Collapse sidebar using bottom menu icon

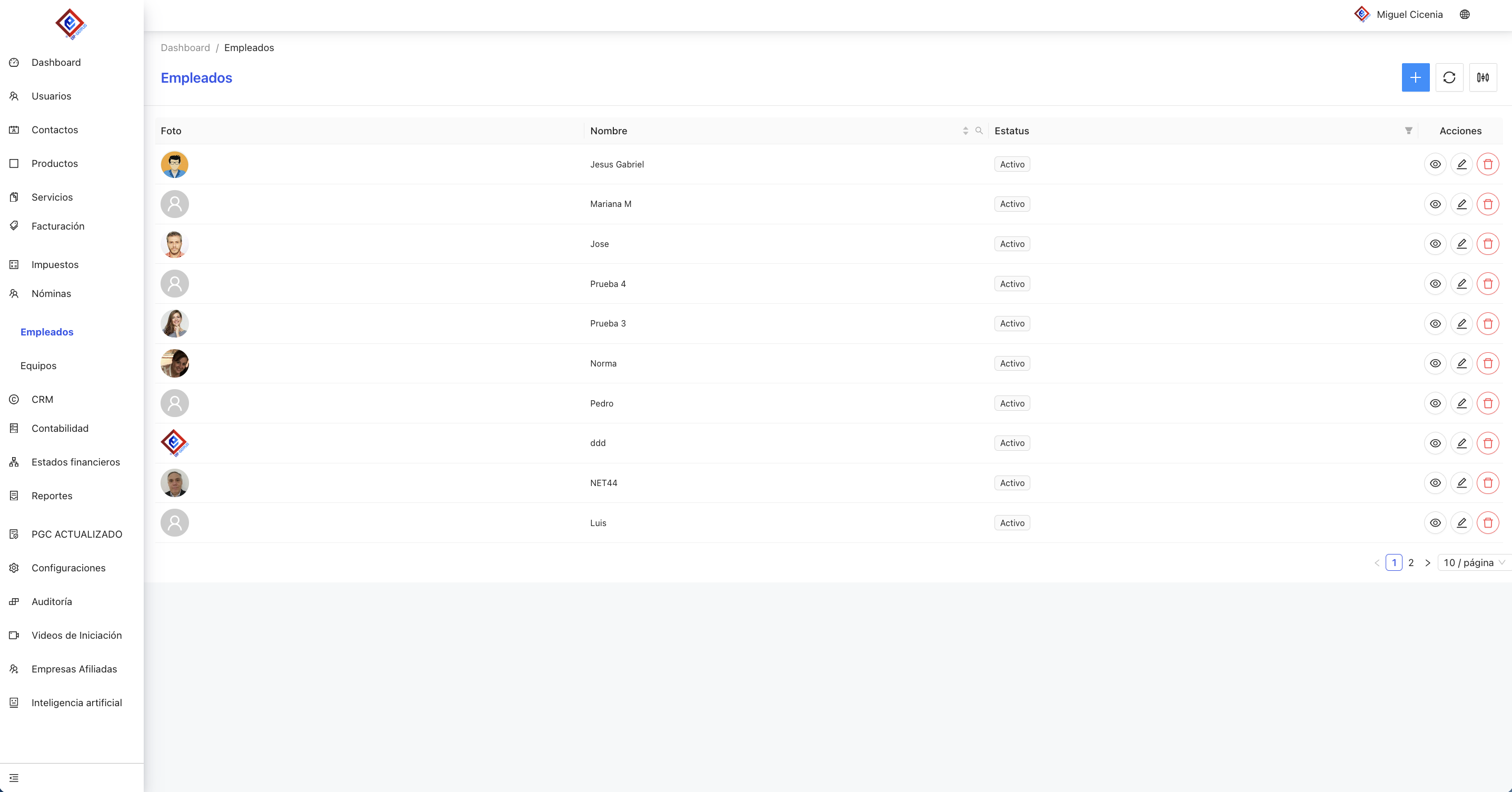[14, 778]
